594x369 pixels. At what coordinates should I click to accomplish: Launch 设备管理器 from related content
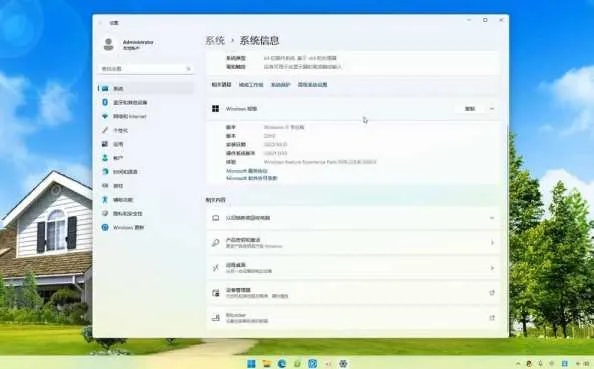[352, 293]
